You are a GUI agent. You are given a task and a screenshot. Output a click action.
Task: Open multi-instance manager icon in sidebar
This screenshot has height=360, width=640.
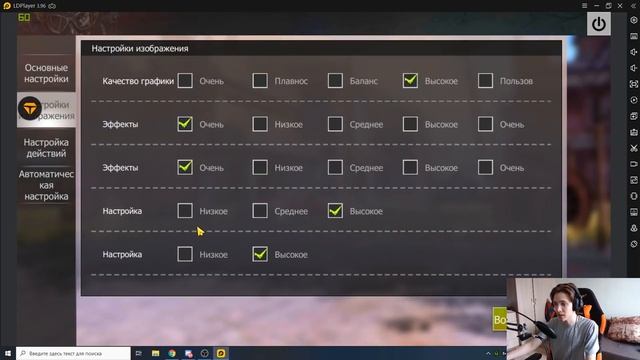coord(633,116)
